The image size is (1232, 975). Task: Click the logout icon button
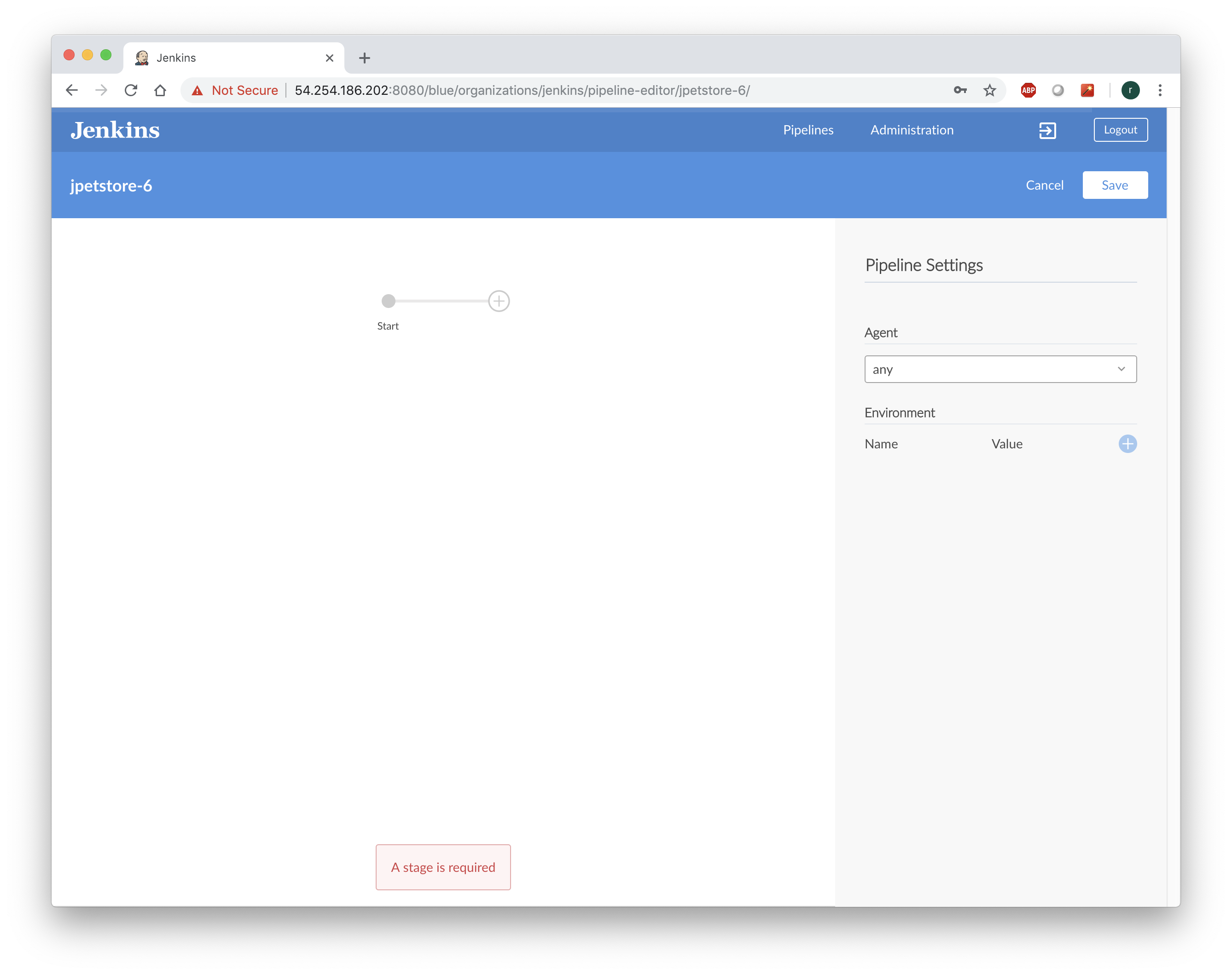pos(1047,129)
